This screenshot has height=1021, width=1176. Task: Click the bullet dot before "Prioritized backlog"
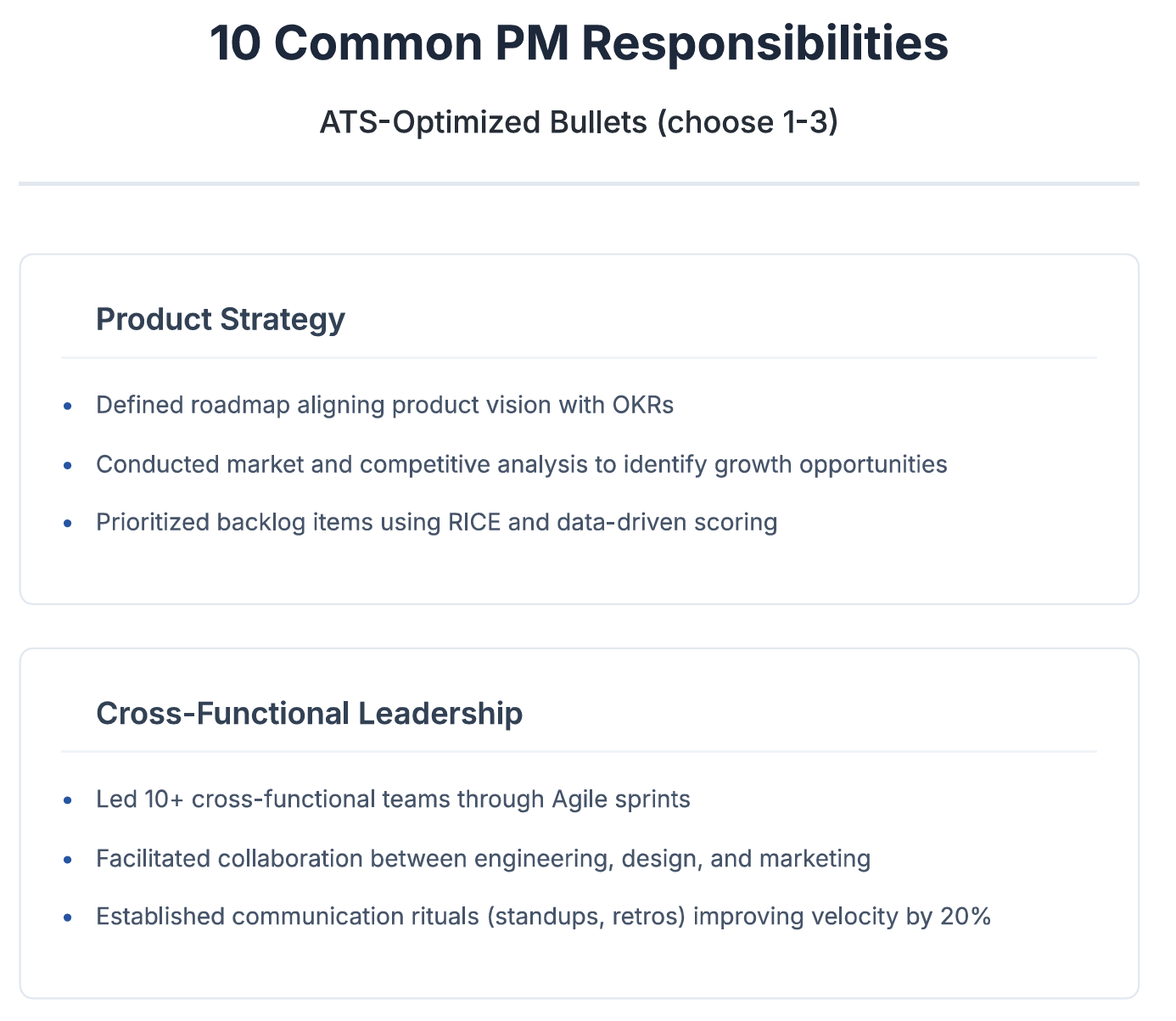point(68,522)
